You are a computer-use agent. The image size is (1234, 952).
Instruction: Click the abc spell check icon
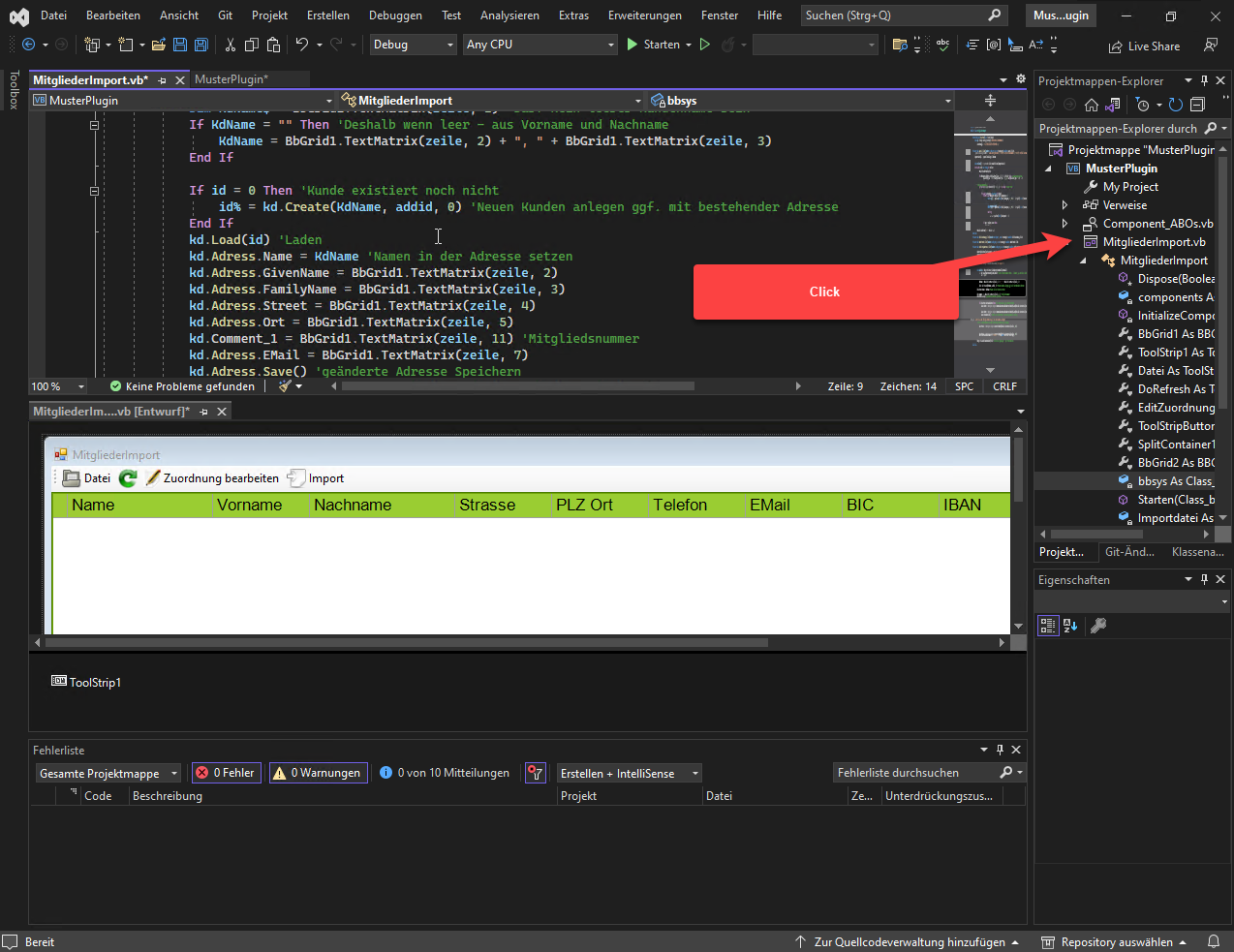tap(942, 45)
